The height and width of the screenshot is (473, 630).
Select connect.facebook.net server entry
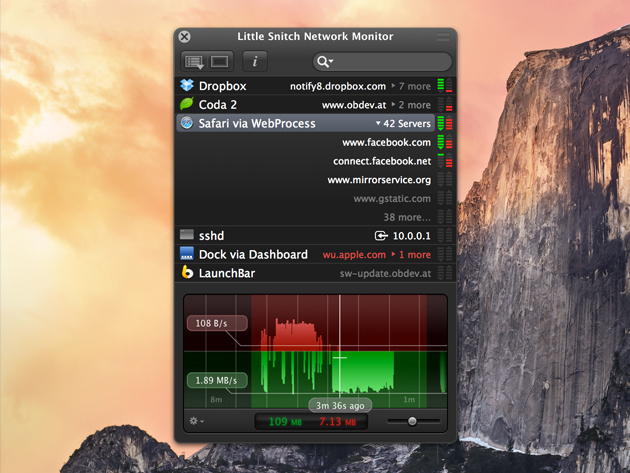click(382, 161)
